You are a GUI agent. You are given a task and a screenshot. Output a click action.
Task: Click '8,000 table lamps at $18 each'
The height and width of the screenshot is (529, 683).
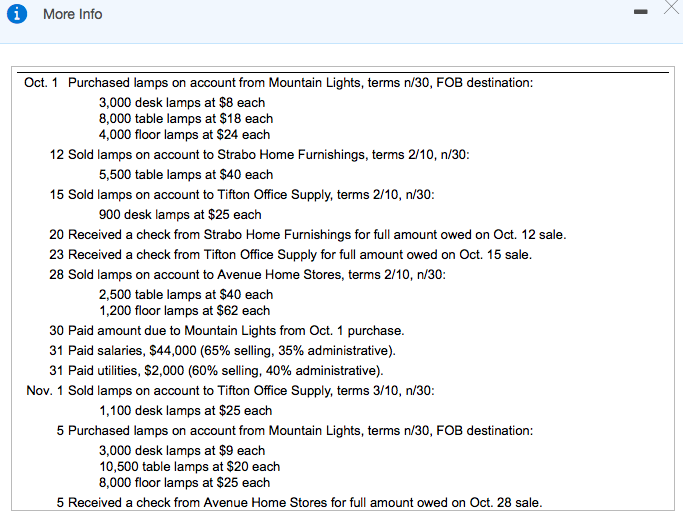(x=186, y=119)
